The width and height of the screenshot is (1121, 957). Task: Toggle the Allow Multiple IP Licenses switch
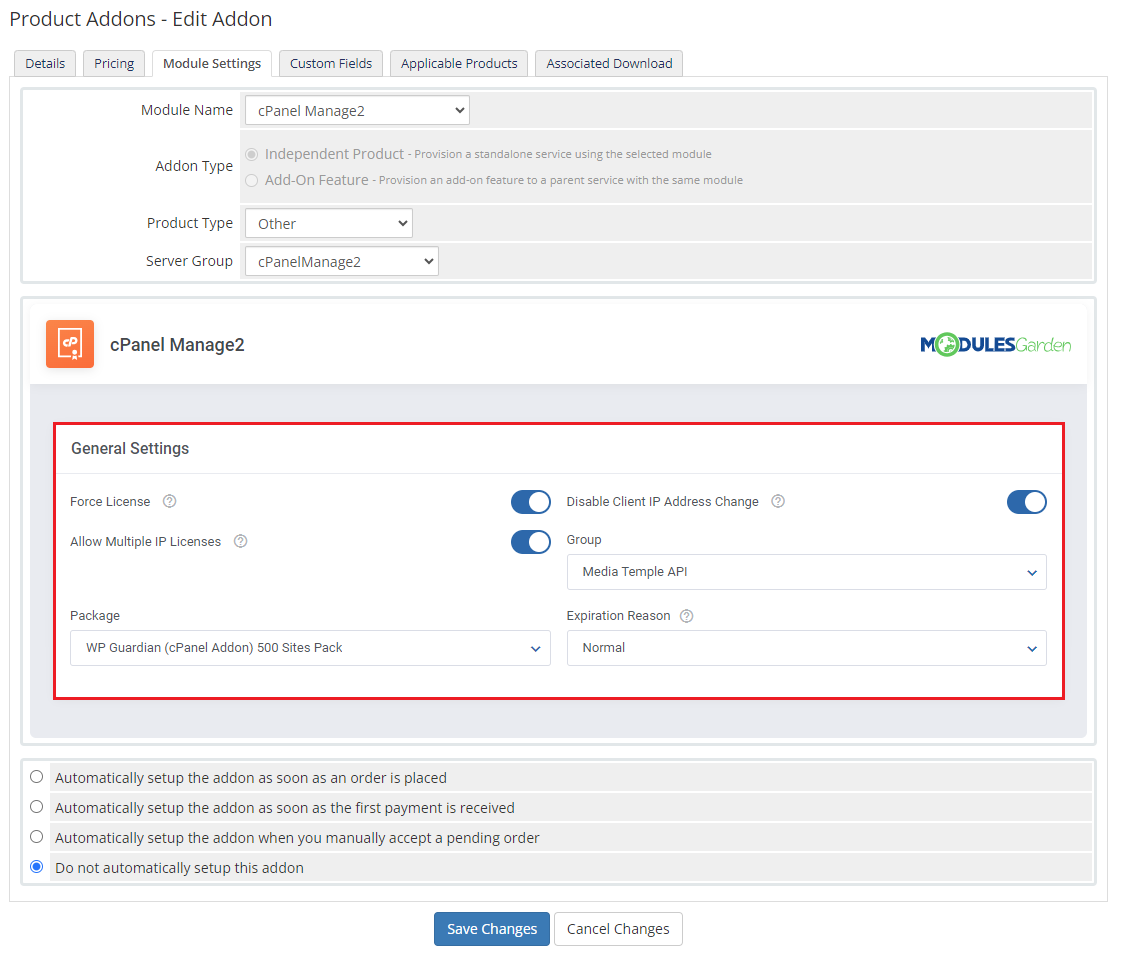pos(530,542)
